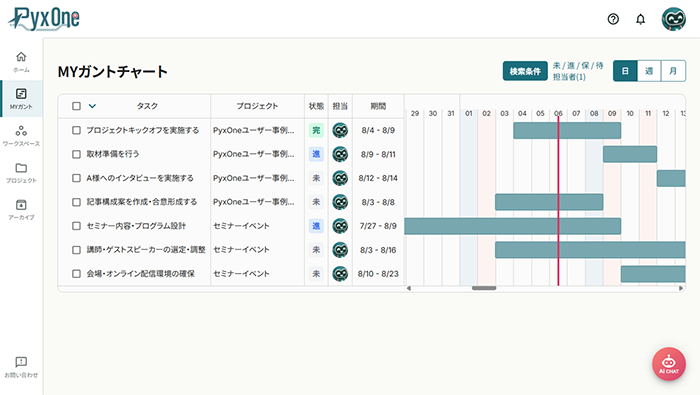Switch to 月 month view
Image resolution: width=700 pixels, height=395 pixels.
coord(673,71)
